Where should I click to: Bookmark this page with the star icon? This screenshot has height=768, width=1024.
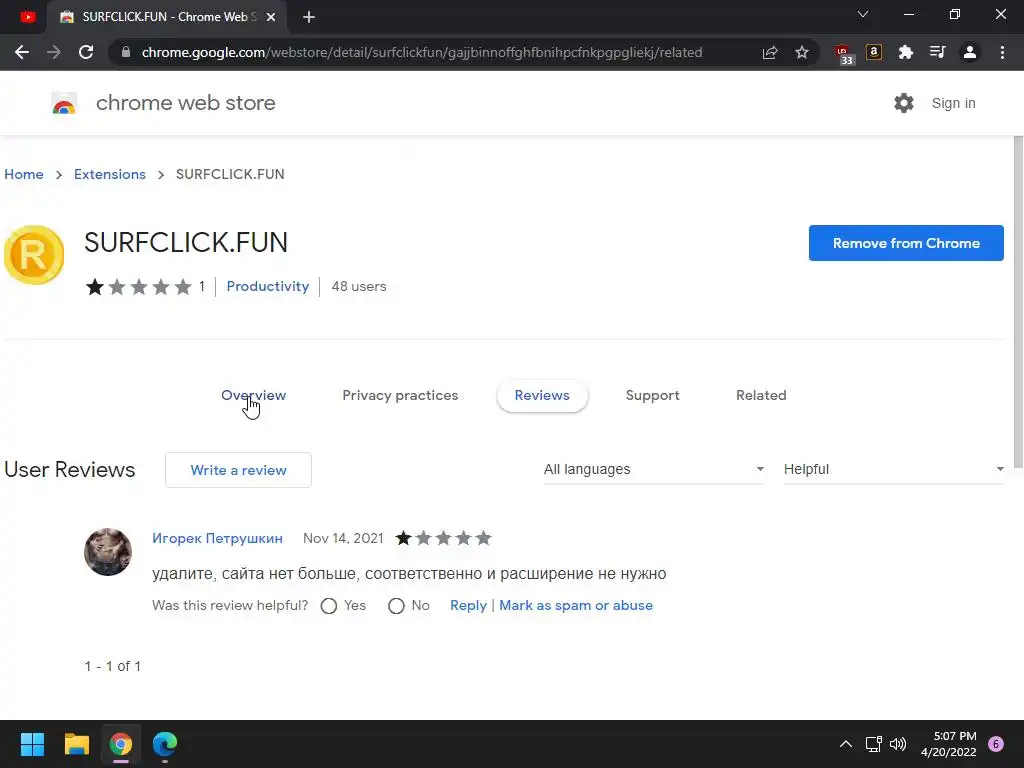pos(802,52)
